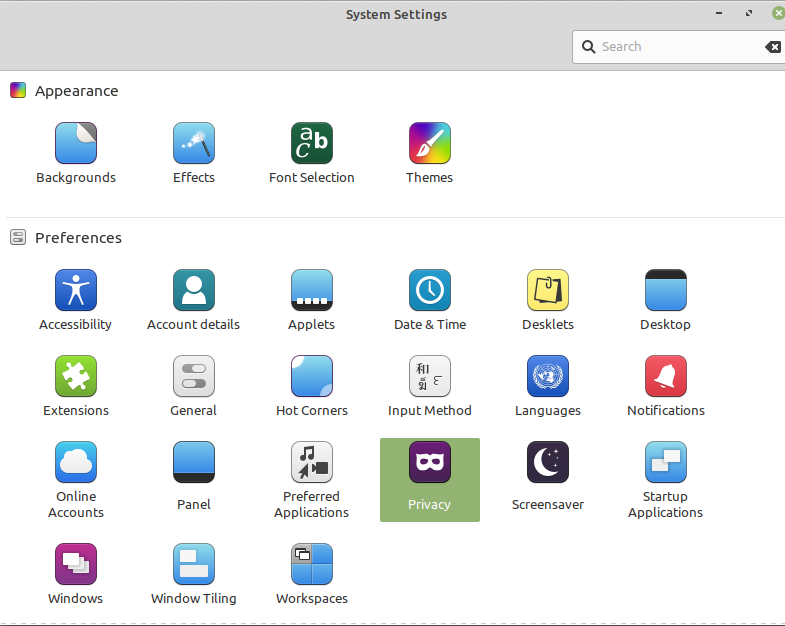Screen dimensions: 785x626
Task: Open Startup Applications settings
Action: pyautogui.click(x=666, y=463)
